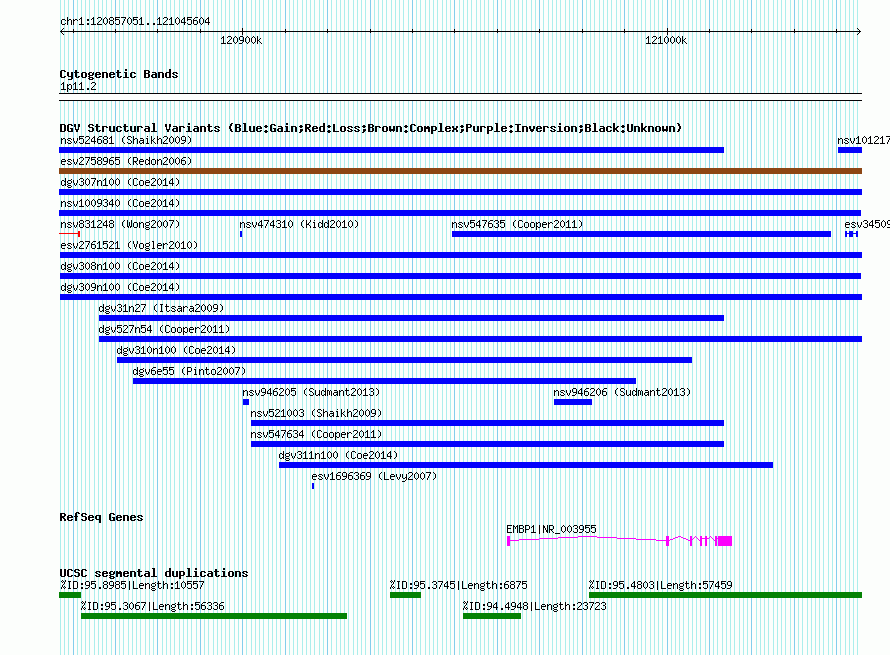Click the nsv474310 (Kidd2010) label
The image size is (890, 655).
point(299,224)
